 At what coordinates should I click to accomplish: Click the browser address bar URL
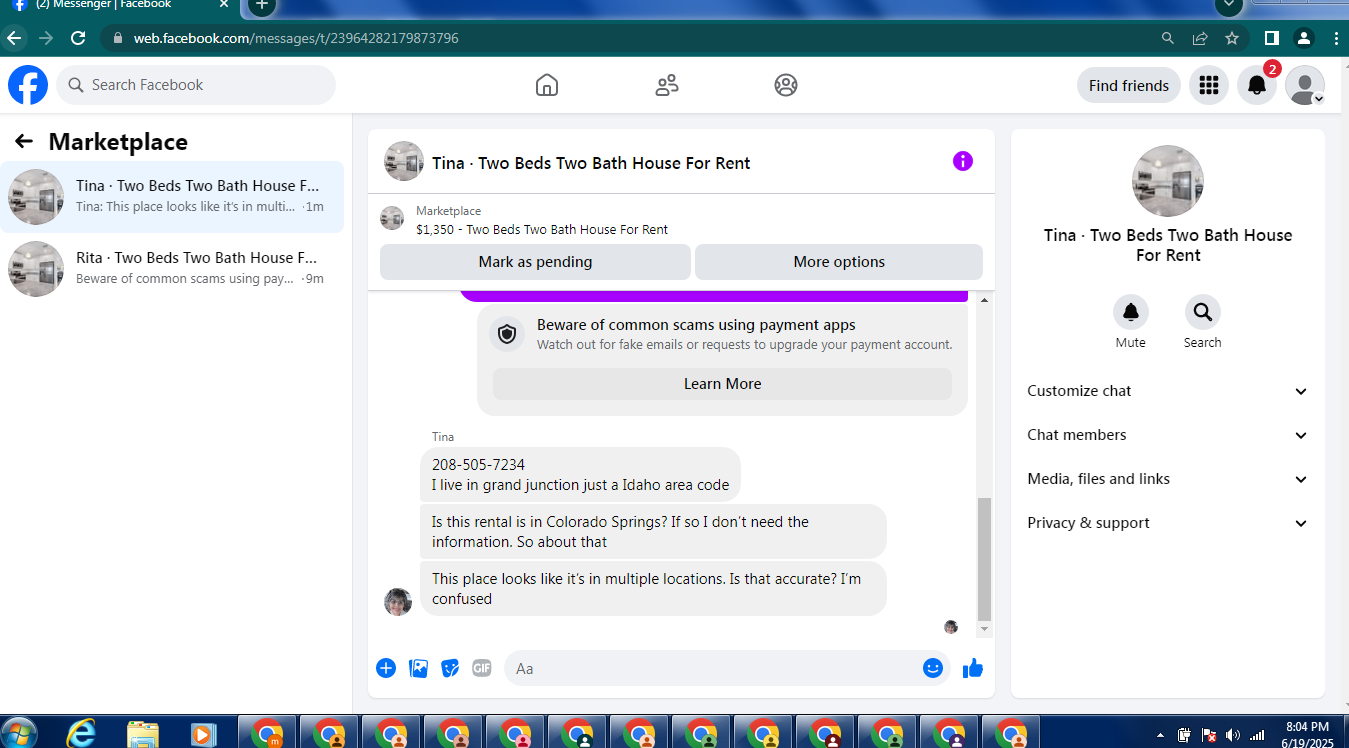296,38
